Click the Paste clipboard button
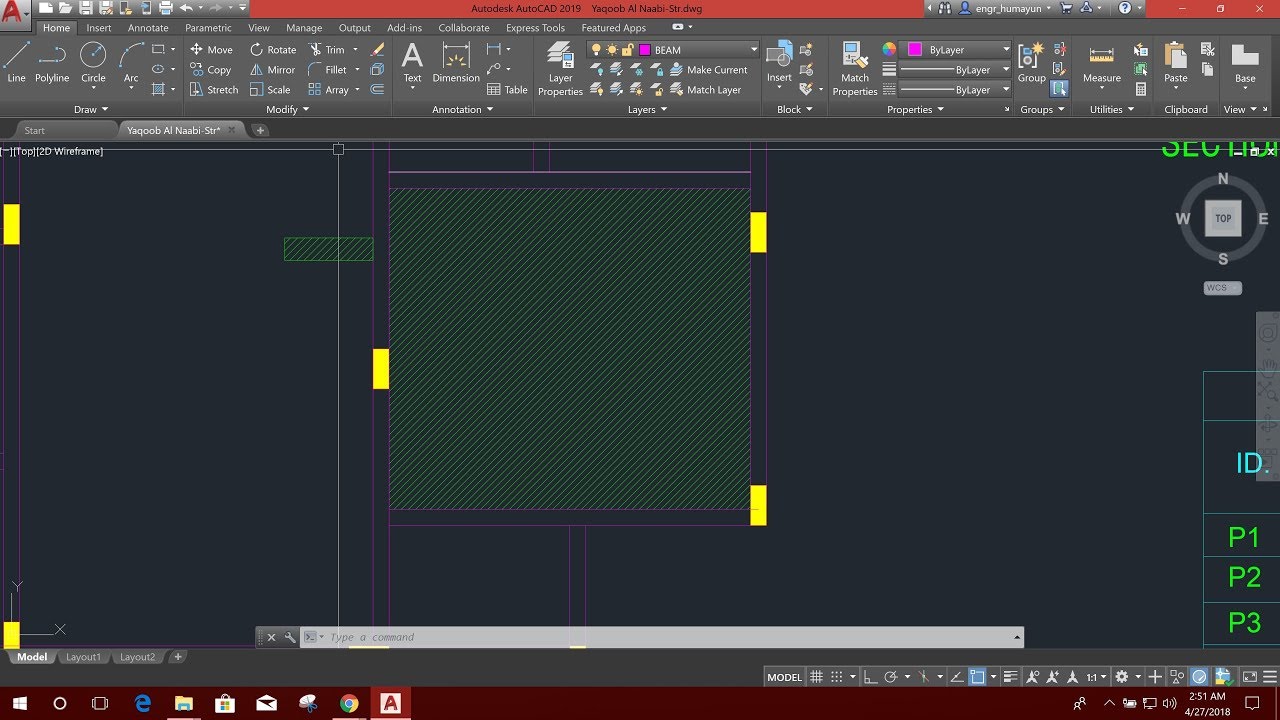 [1176, 63]
